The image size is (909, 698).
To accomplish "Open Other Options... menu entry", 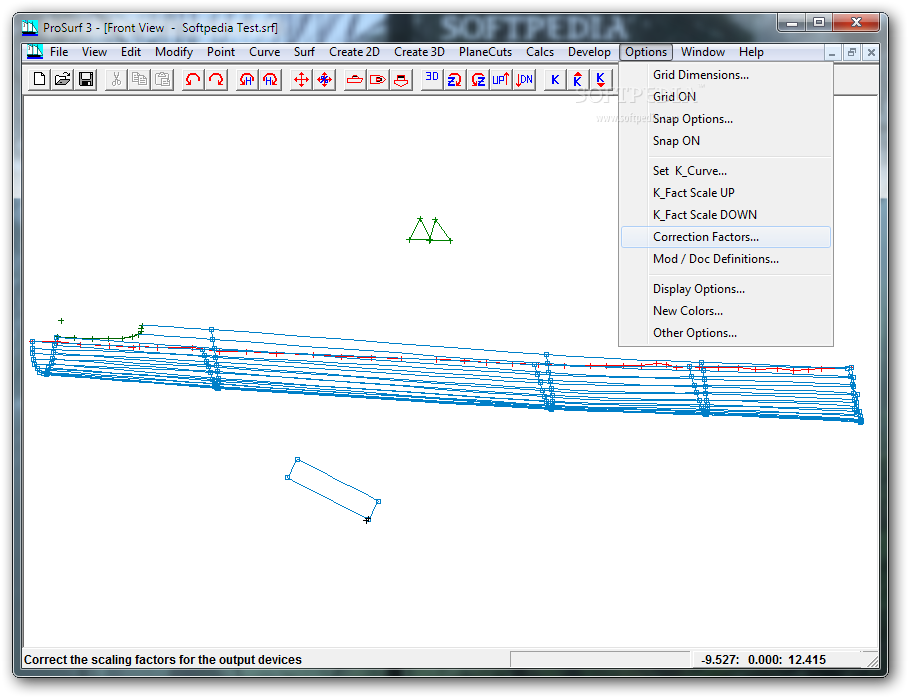I will click(726, 333).
